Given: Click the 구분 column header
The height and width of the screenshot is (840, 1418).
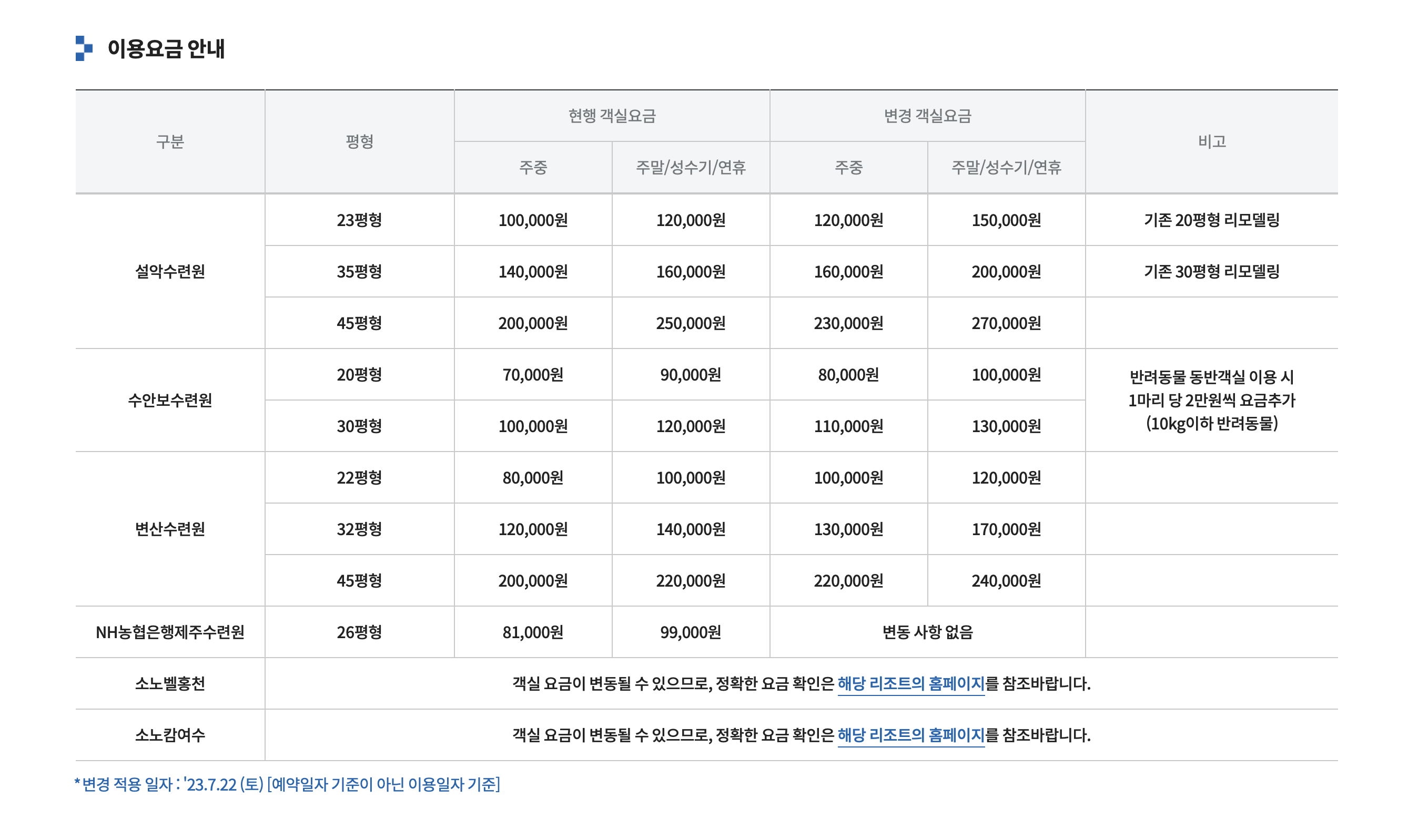Looking at the screenshot, I should (x=170, y=141).
